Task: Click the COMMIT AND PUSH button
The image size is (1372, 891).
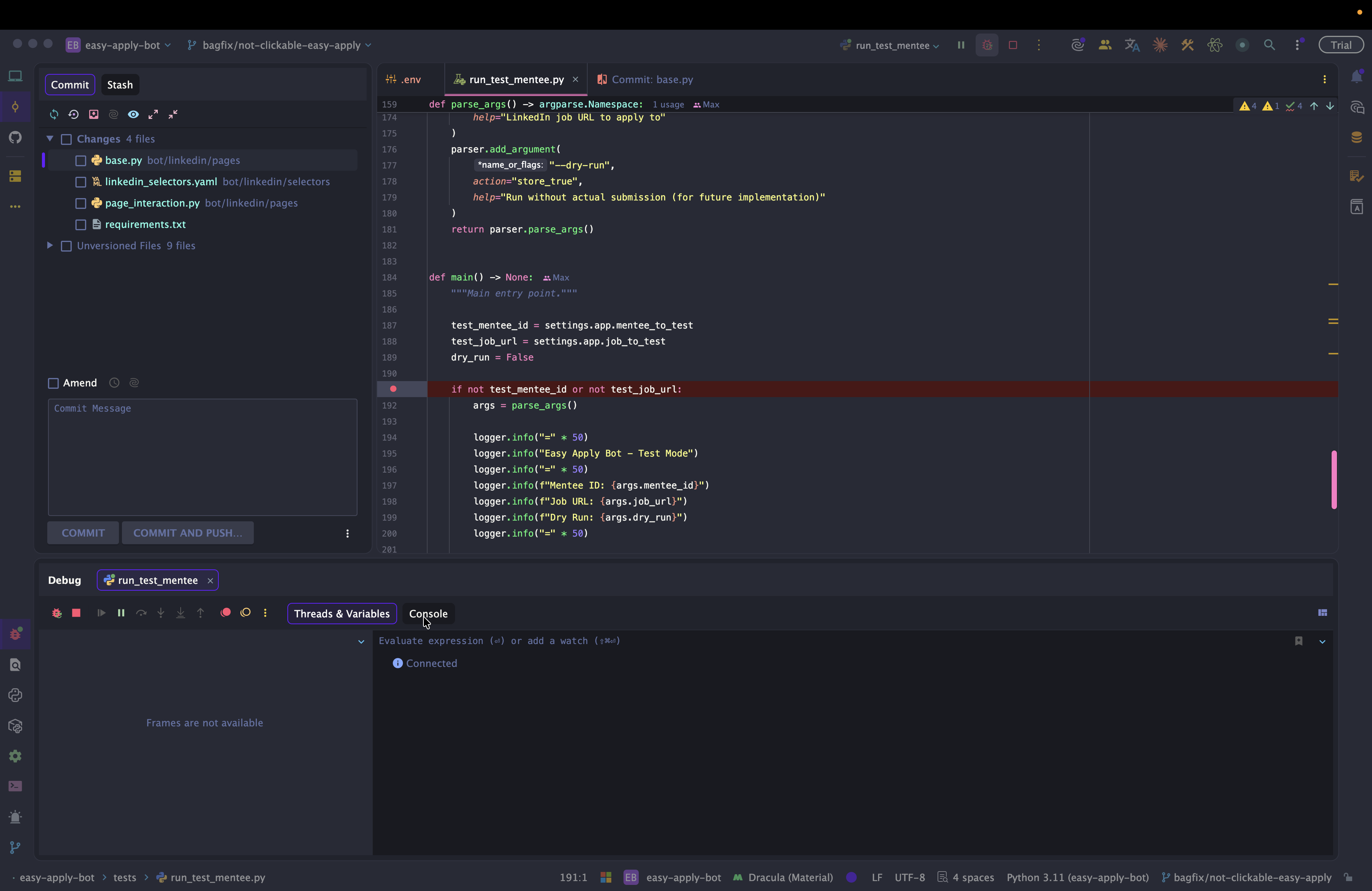Action: point(188,533)
